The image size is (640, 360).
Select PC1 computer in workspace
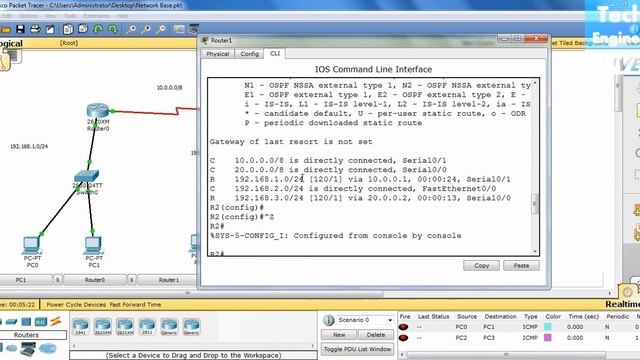coord(93,246)
